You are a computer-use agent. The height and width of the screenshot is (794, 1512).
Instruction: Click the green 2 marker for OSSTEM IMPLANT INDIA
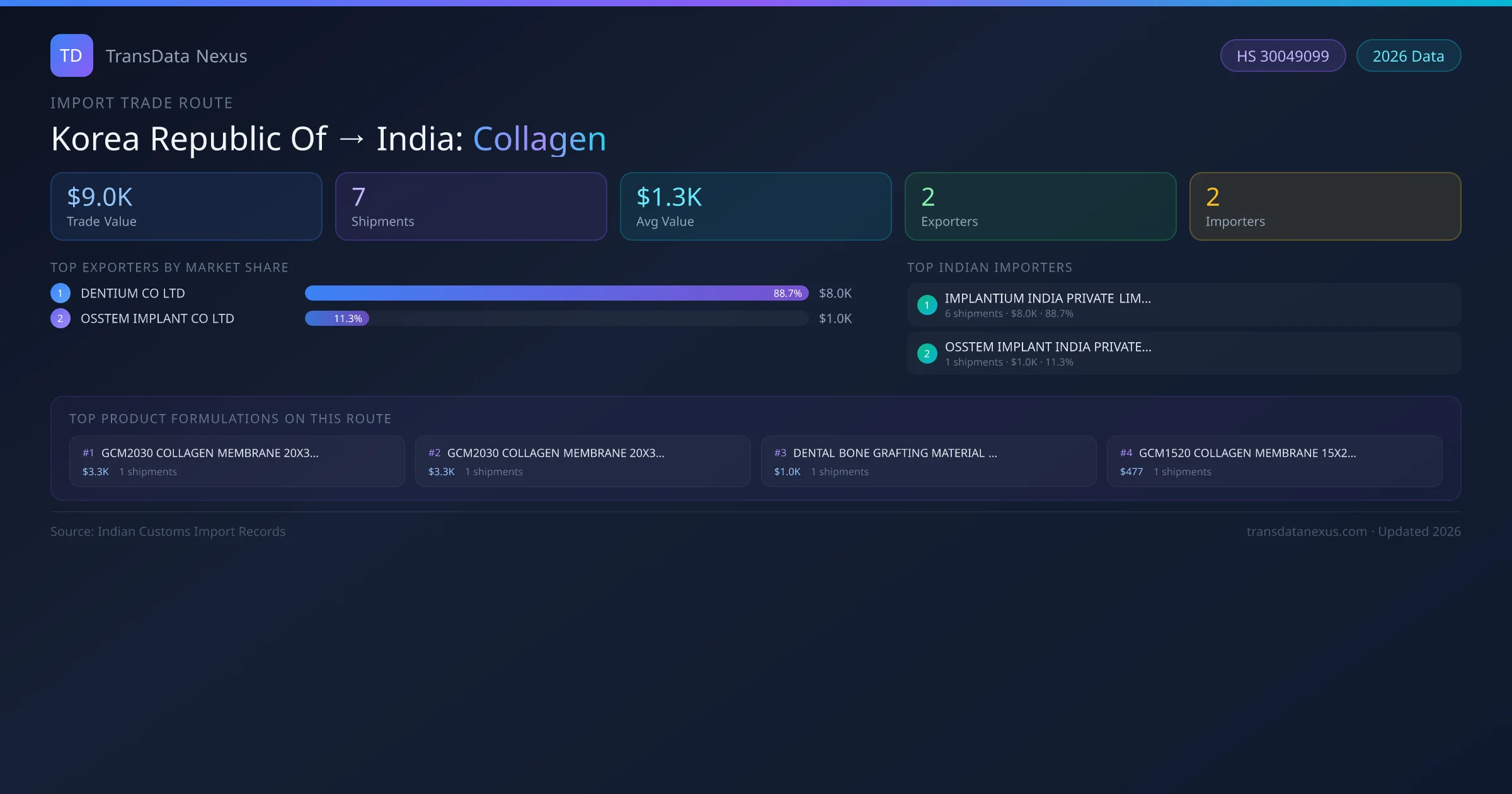(927, 353)
